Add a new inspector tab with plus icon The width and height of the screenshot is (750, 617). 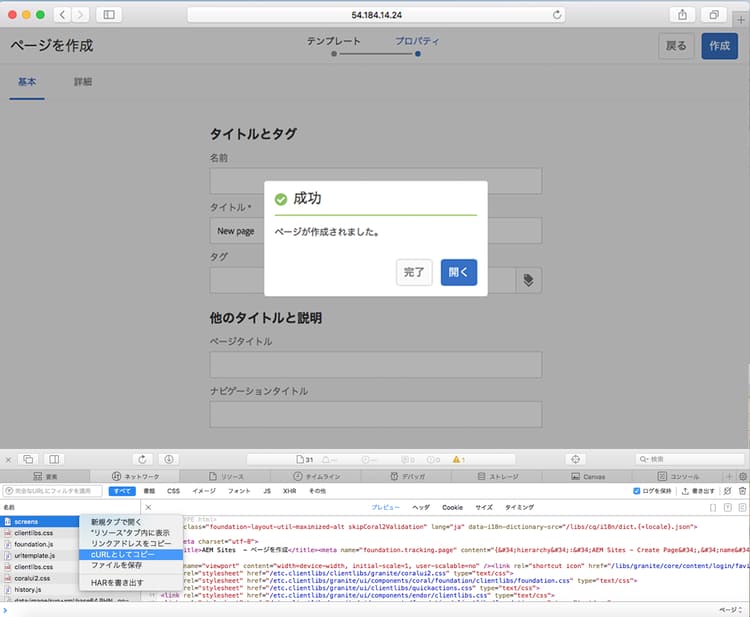729,476
